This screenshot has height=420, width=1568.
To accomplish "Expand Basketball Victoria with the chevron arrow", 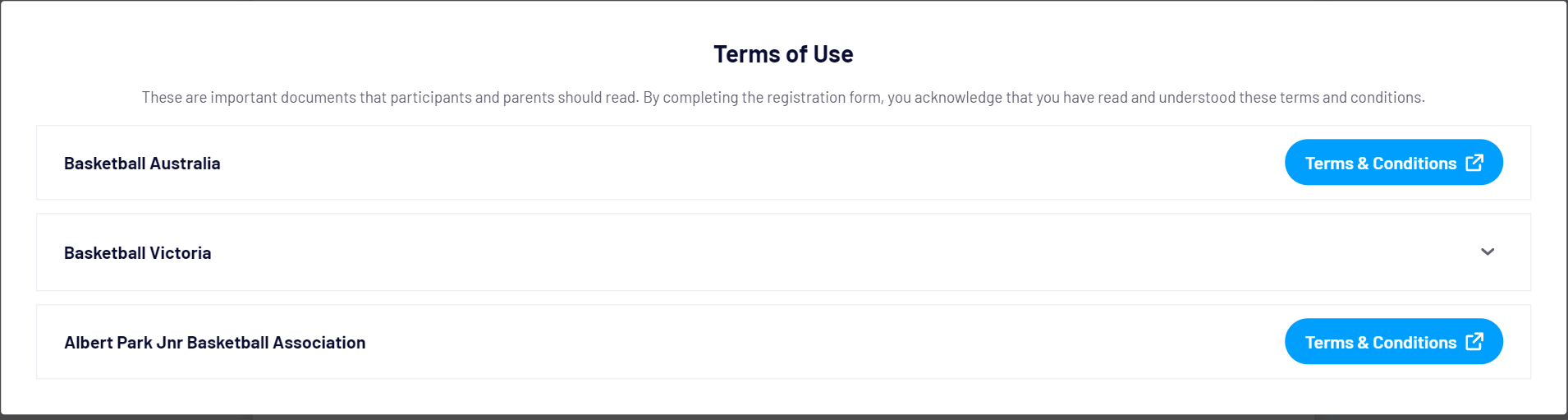I will (1488, 252).
